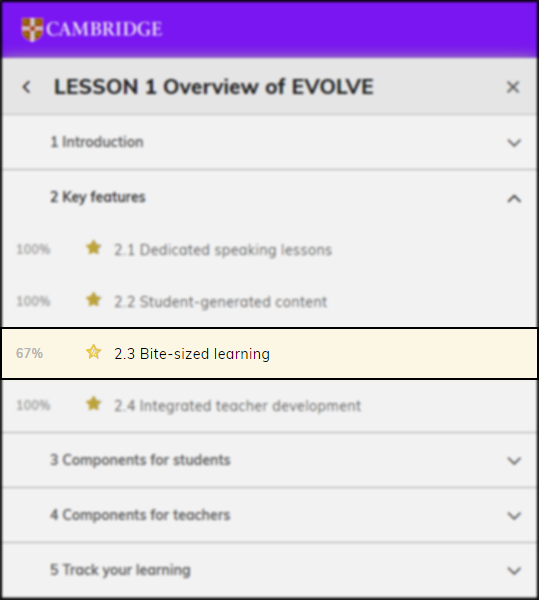Go back using the left chevron arrow
The image size is (539, 600).
point(26,87)
